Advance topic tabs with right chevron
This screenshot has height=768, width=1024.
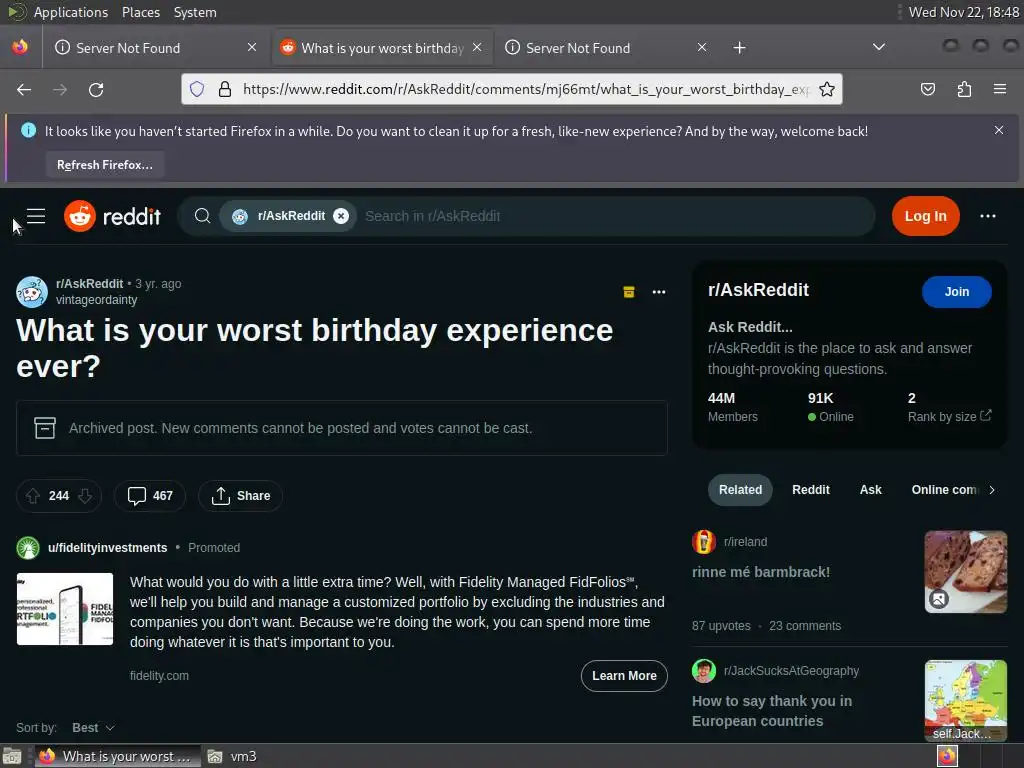pos(992,490)
